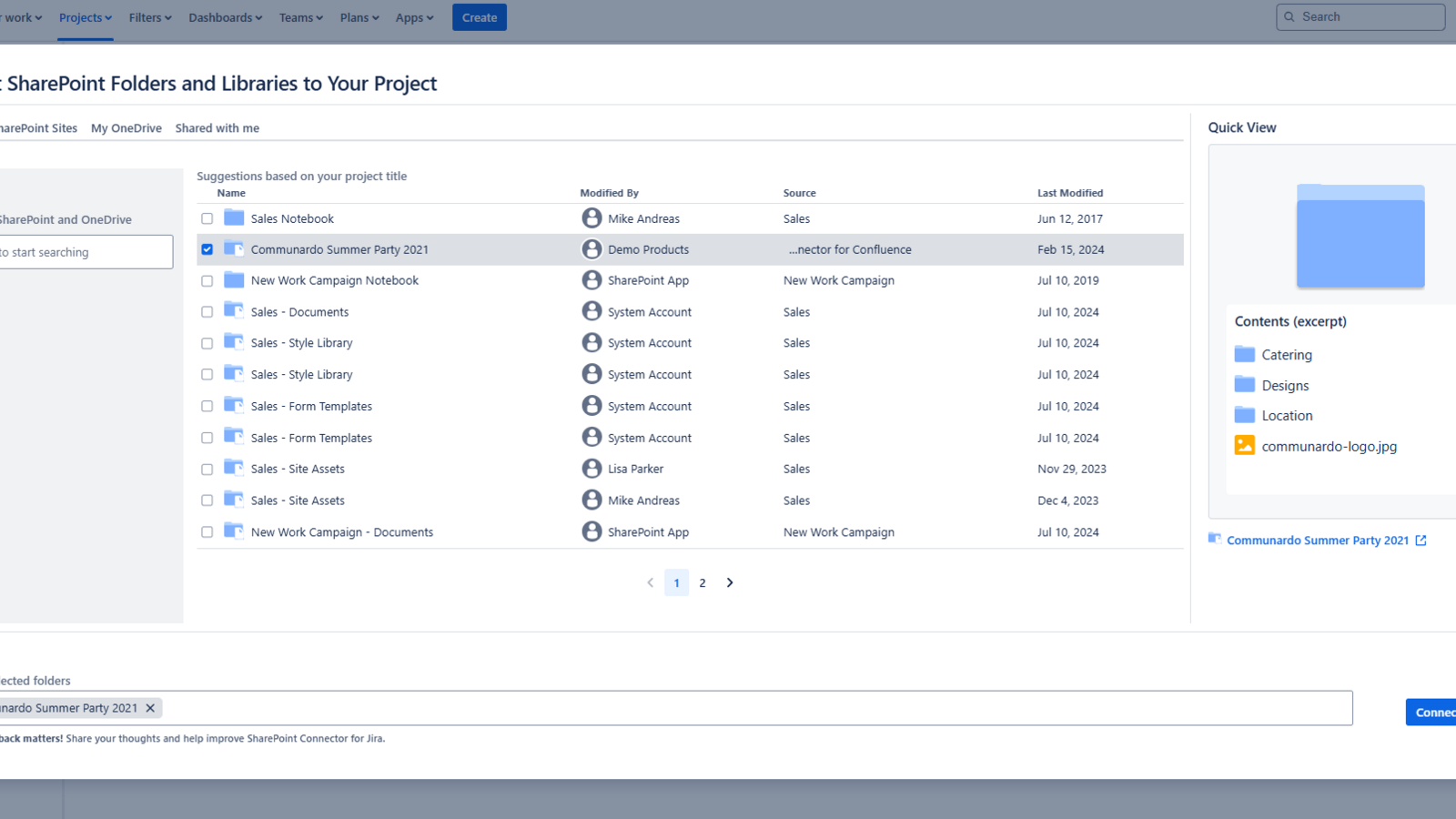This screenshot has height=819, width=1456.
Task: Check the Sales Notebook checkbox
Action: 207,218
